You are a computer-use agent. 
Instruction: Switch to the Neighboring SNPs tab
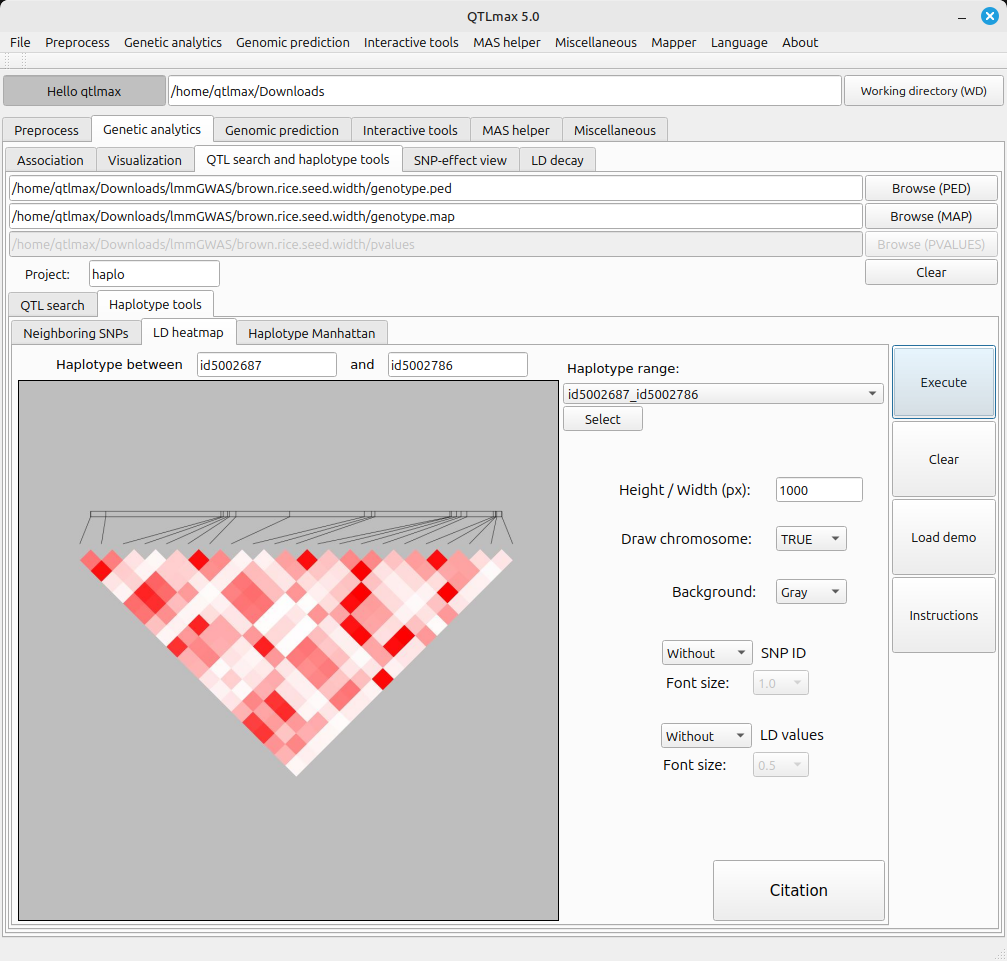pos(76,333)
